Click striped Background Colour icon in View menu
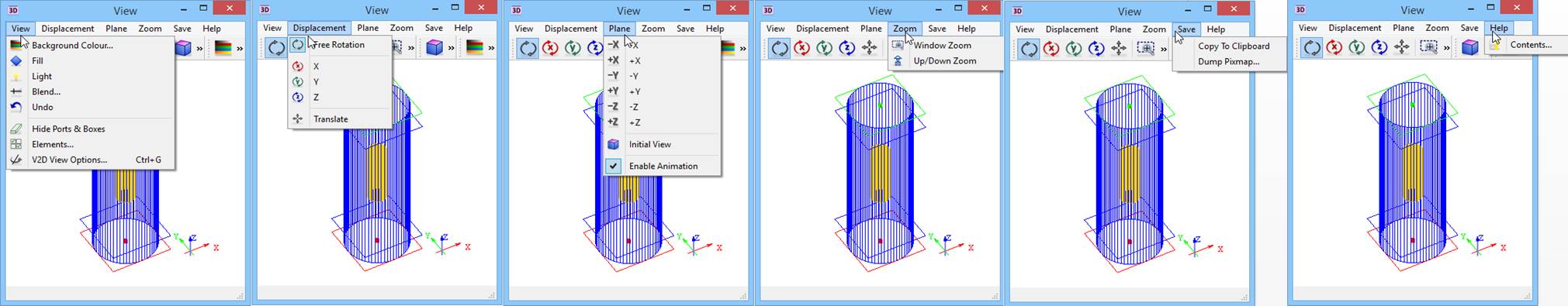The height and width of the screenshot is (306, 1568). [16, 45]
